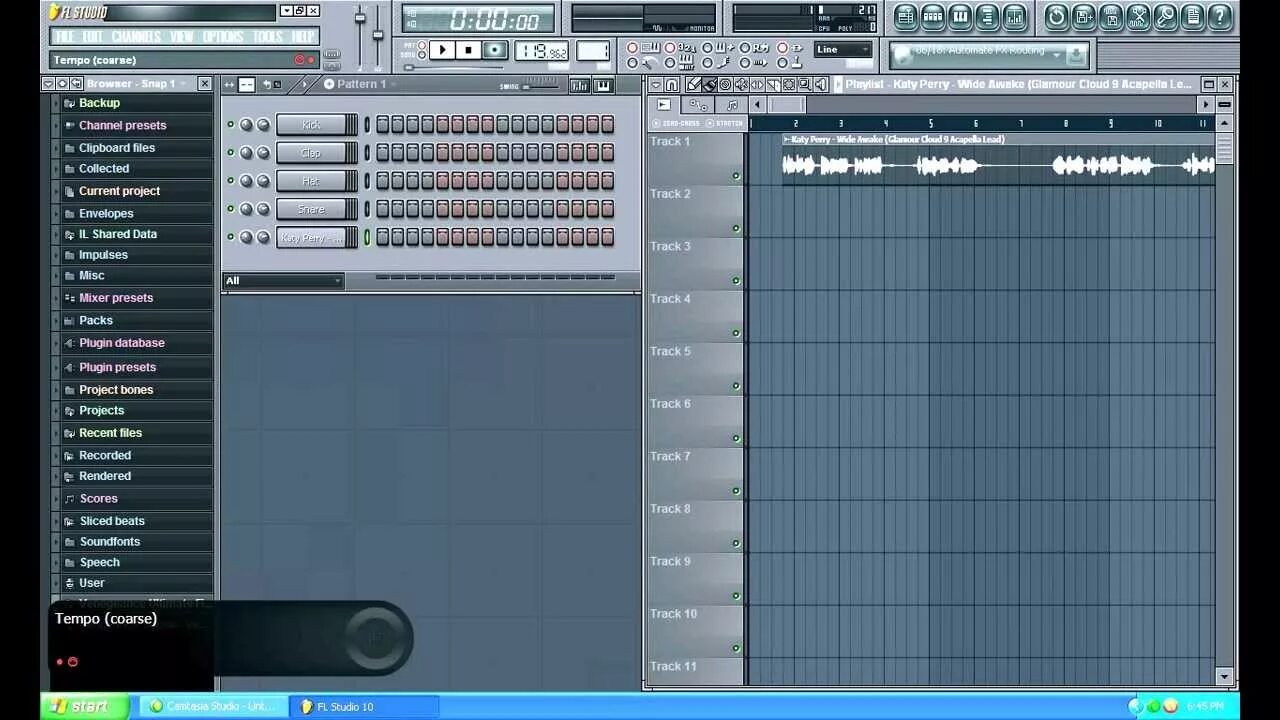Select the Slice tool in Playlist
The width and height of the screenshot is (1280, 720).
[x=773, y=85]
